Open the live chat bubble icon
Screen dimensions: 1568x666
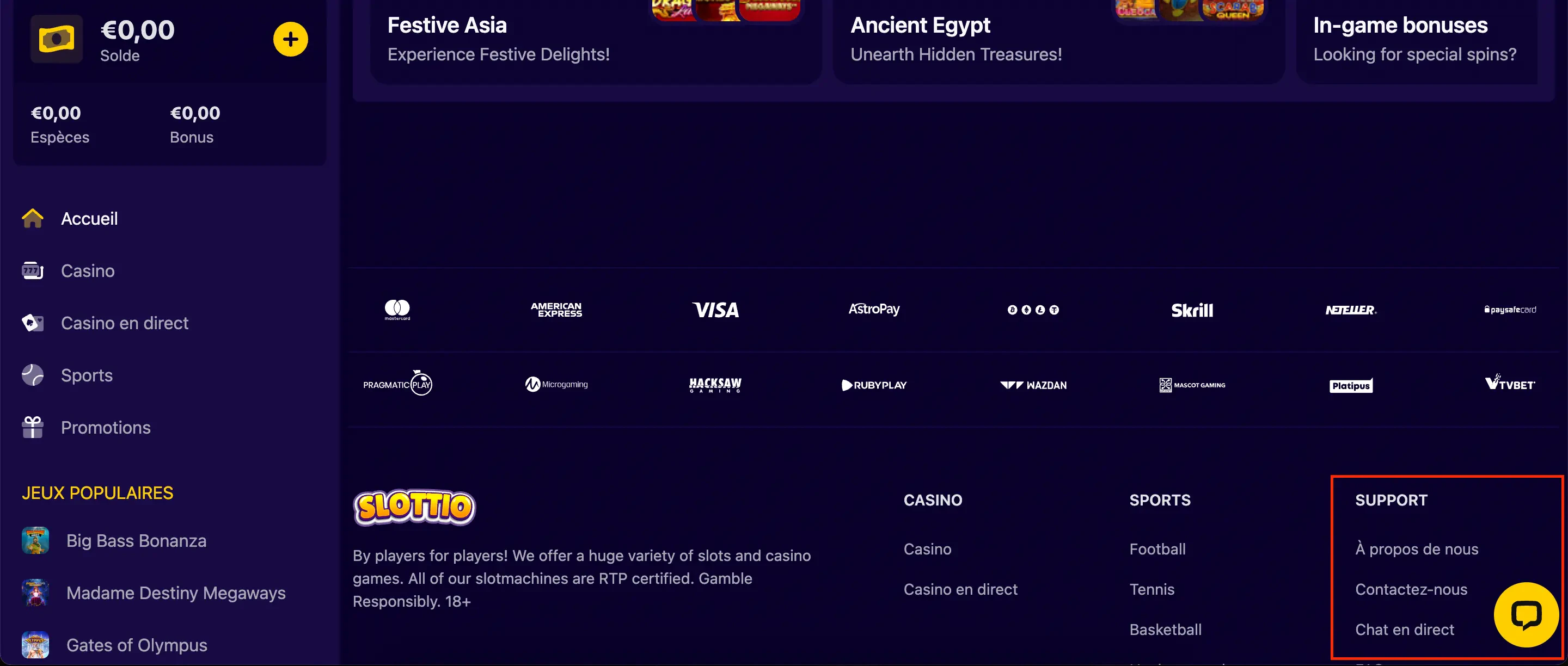(1526, 614)
